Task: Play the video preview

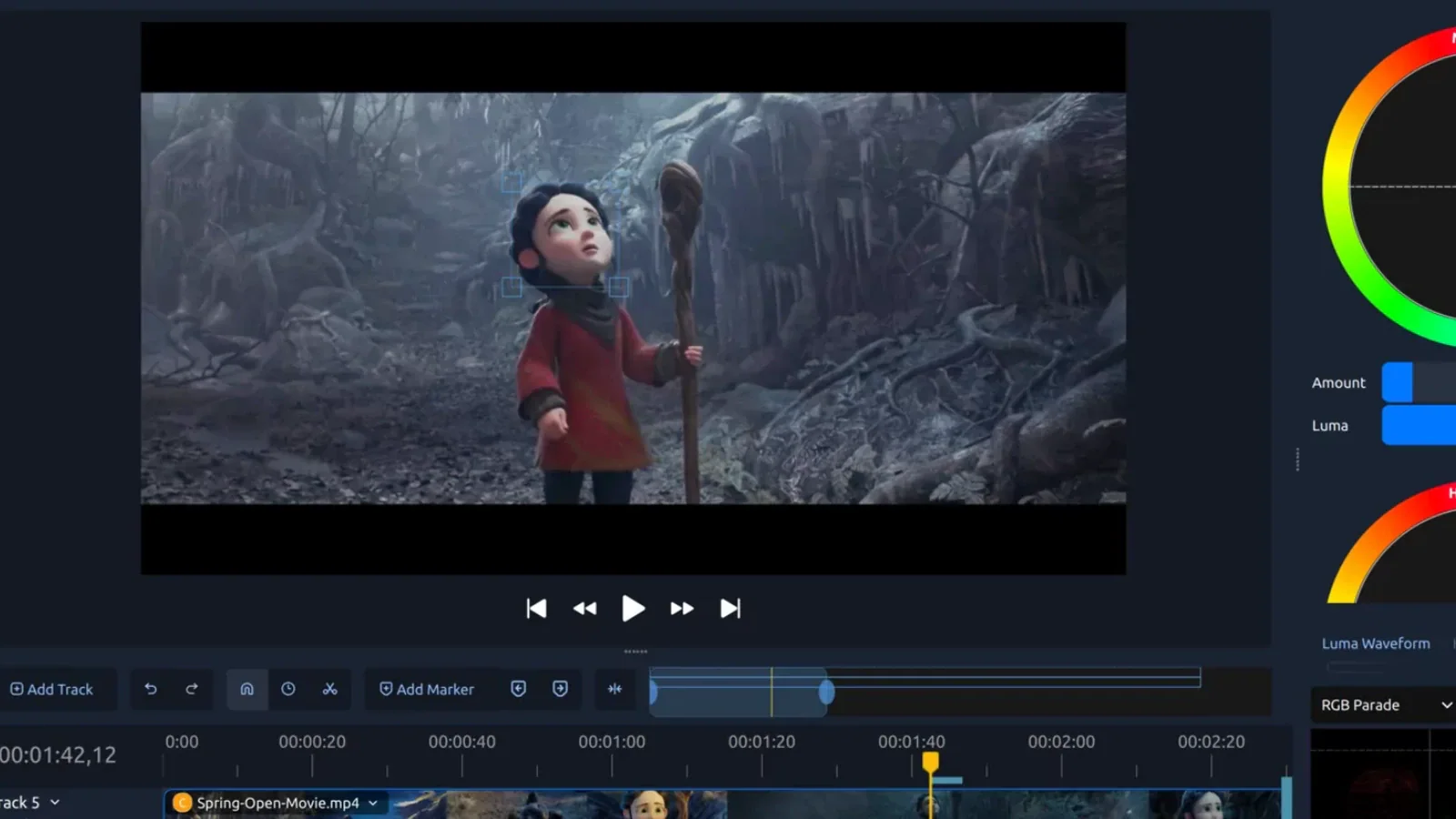Action: click(x=633, y=608)
